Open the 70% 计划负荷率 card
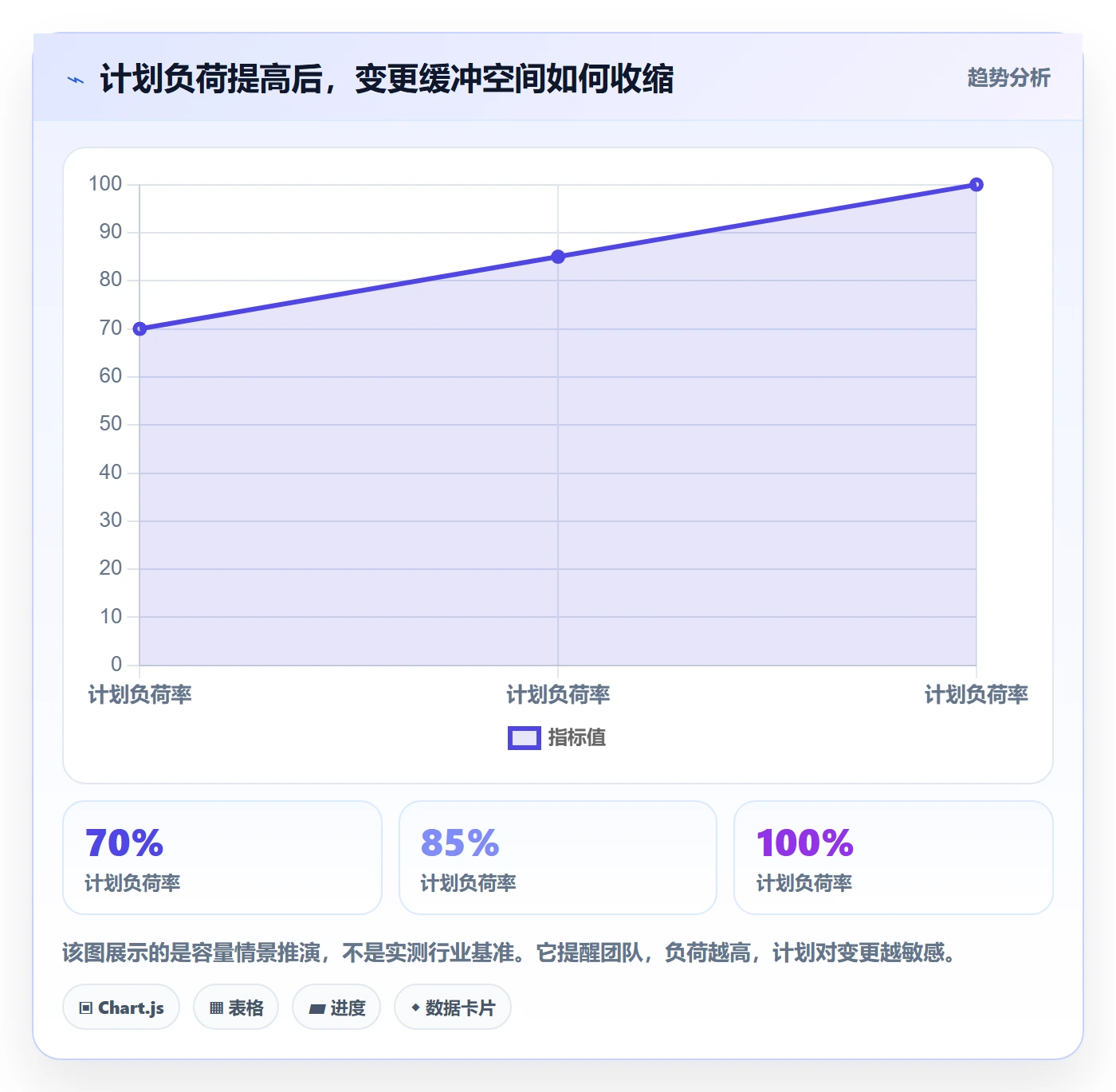1116x1092 pixels. tap(222, 858)
